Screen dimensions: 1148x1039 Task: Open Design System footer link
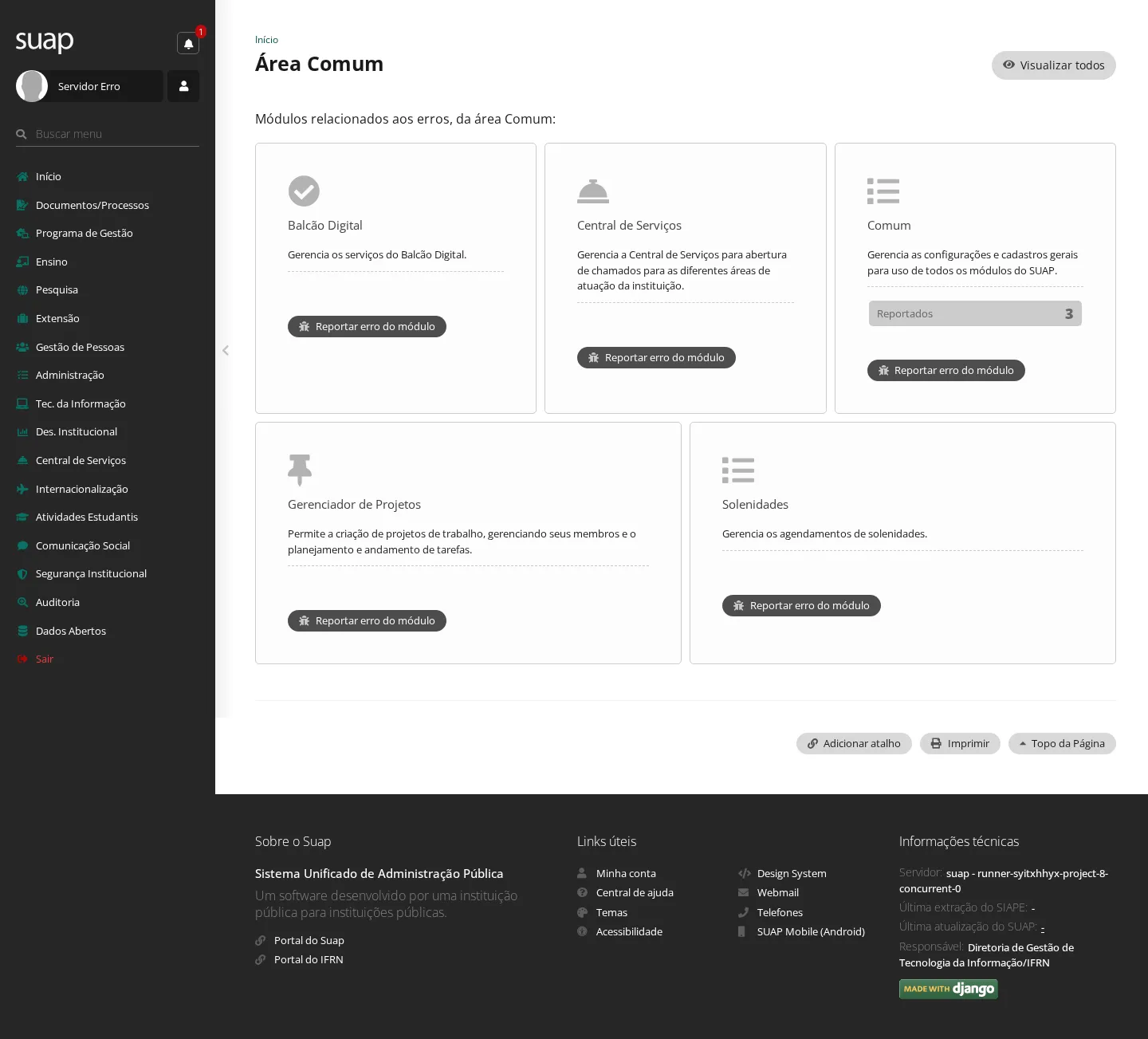pos(792,873)
